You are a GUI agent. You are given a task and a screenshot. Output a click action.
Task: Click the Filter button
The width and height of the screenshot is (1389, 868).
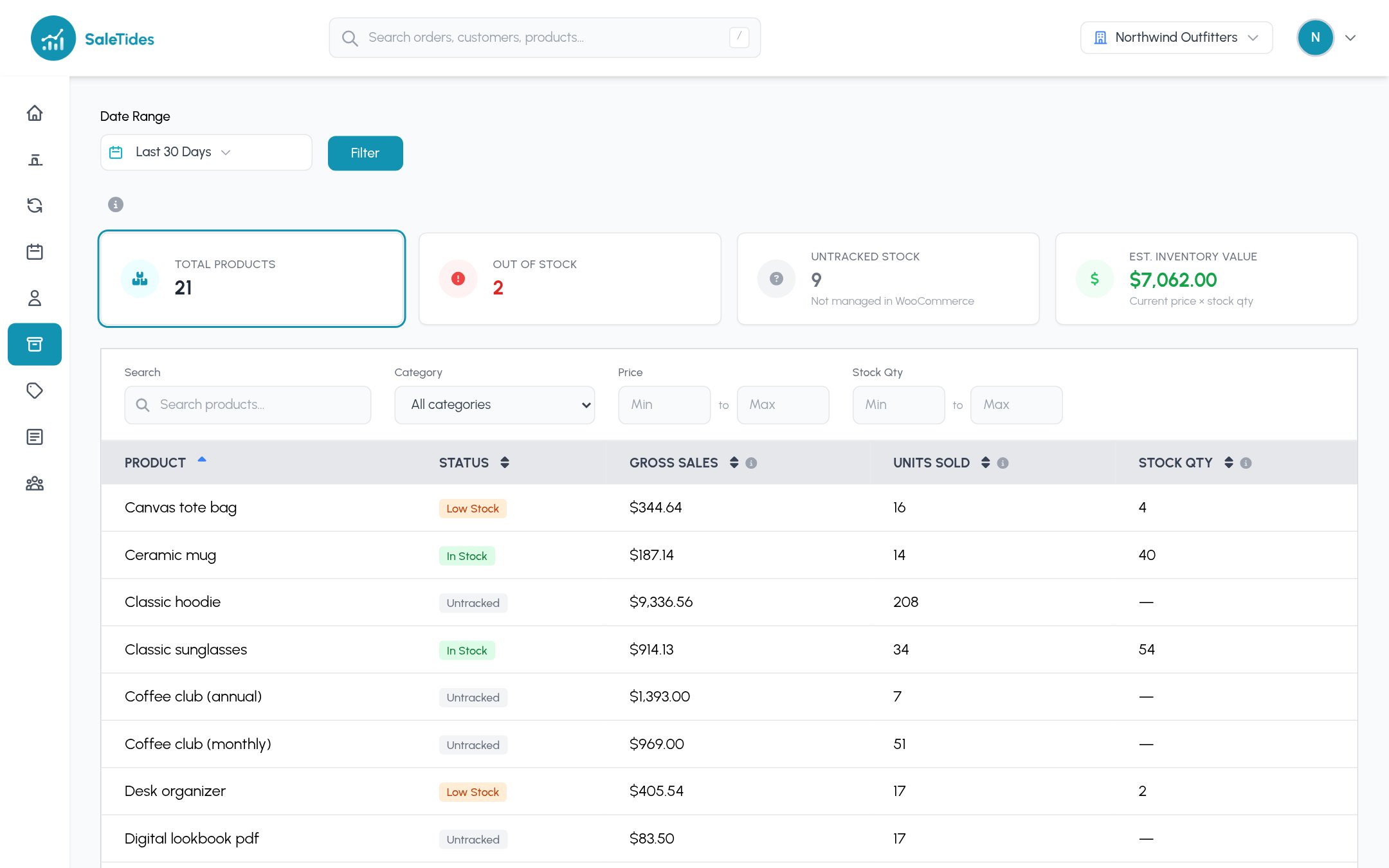[365, 153]
